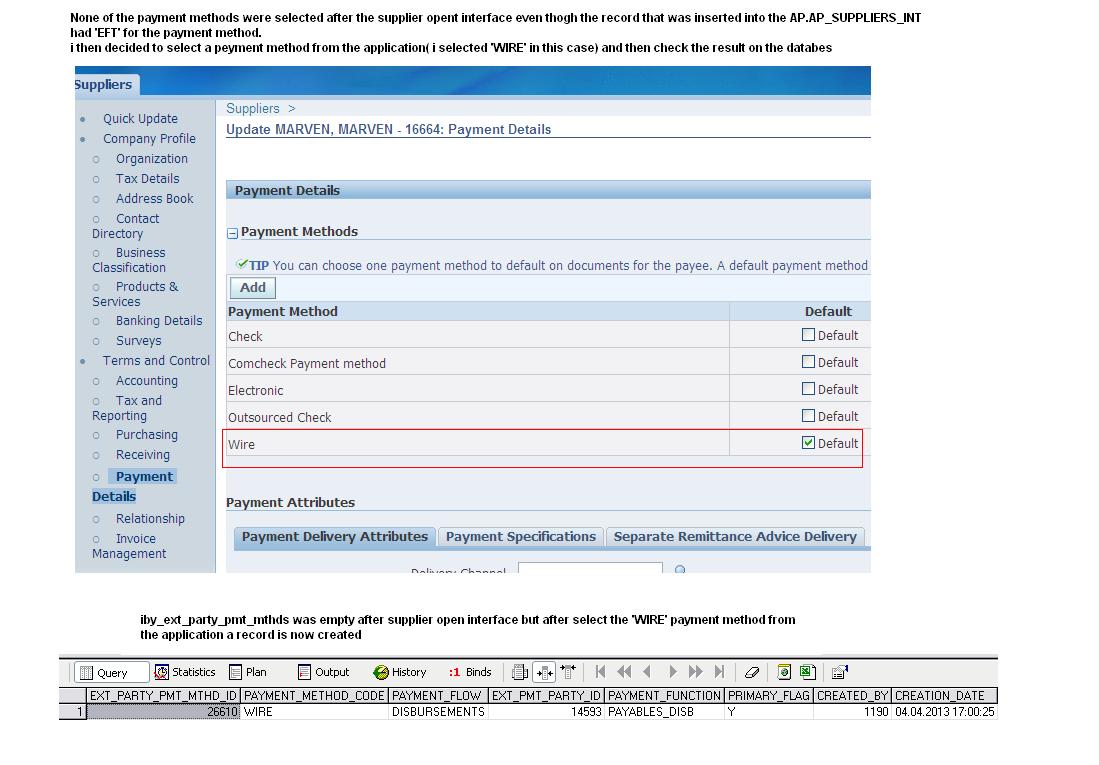The height and width of the screenshot is (765, 1099).
Task: Uncheck Default for Wire payment method
Action: coord(808,442)
